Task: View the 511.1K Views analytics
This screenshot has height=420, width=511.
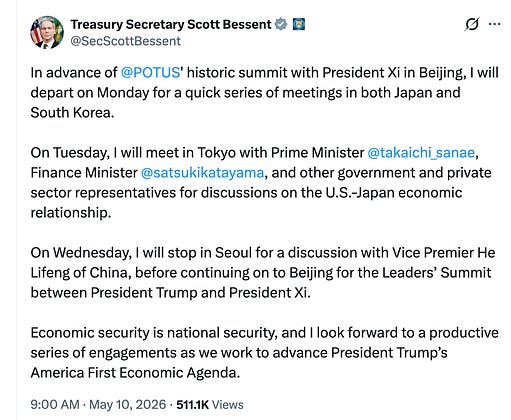Action: point(210,405)
